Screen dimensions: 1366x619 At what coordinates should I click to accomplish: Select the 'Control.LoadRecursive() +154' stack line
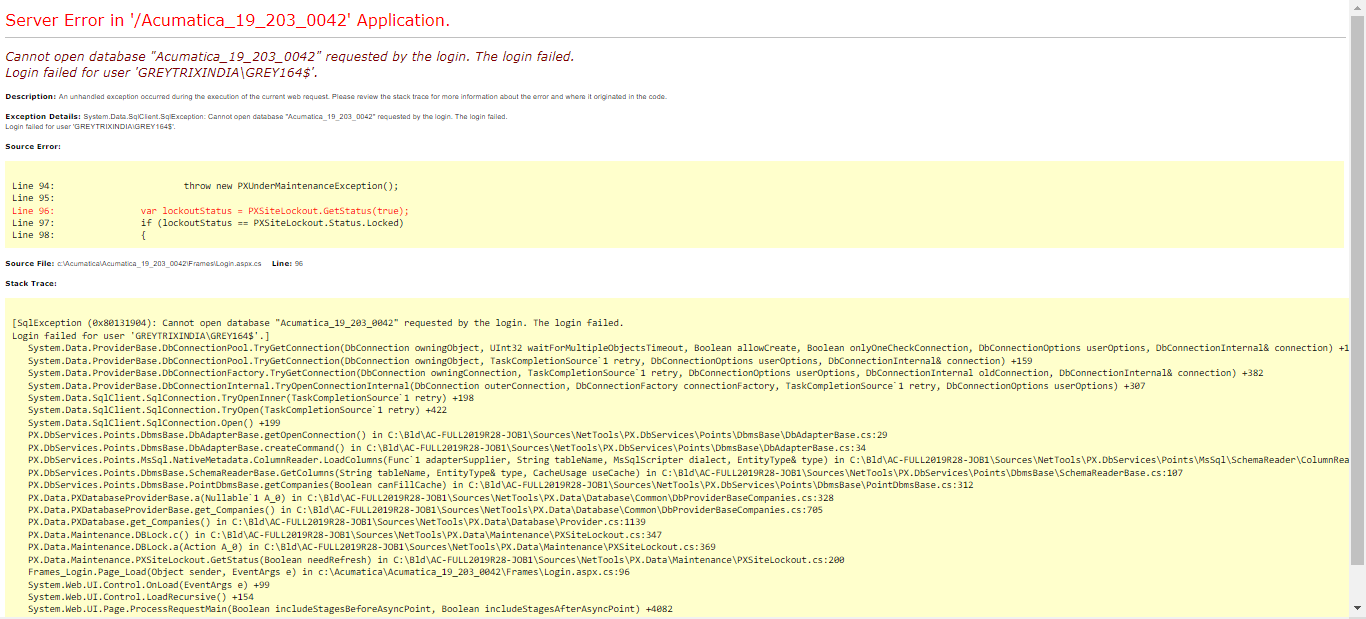click(141, 597)
